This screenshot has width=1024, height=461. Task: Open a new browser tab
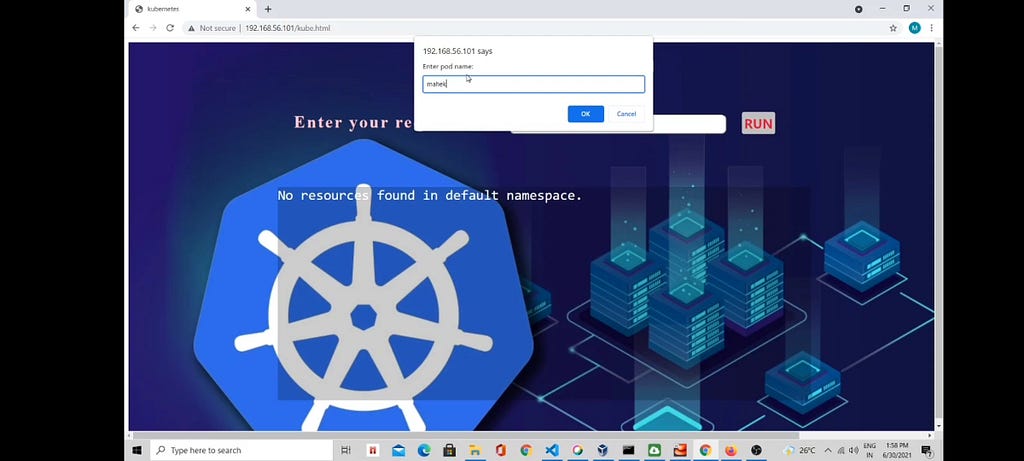[x=268, y=9]
